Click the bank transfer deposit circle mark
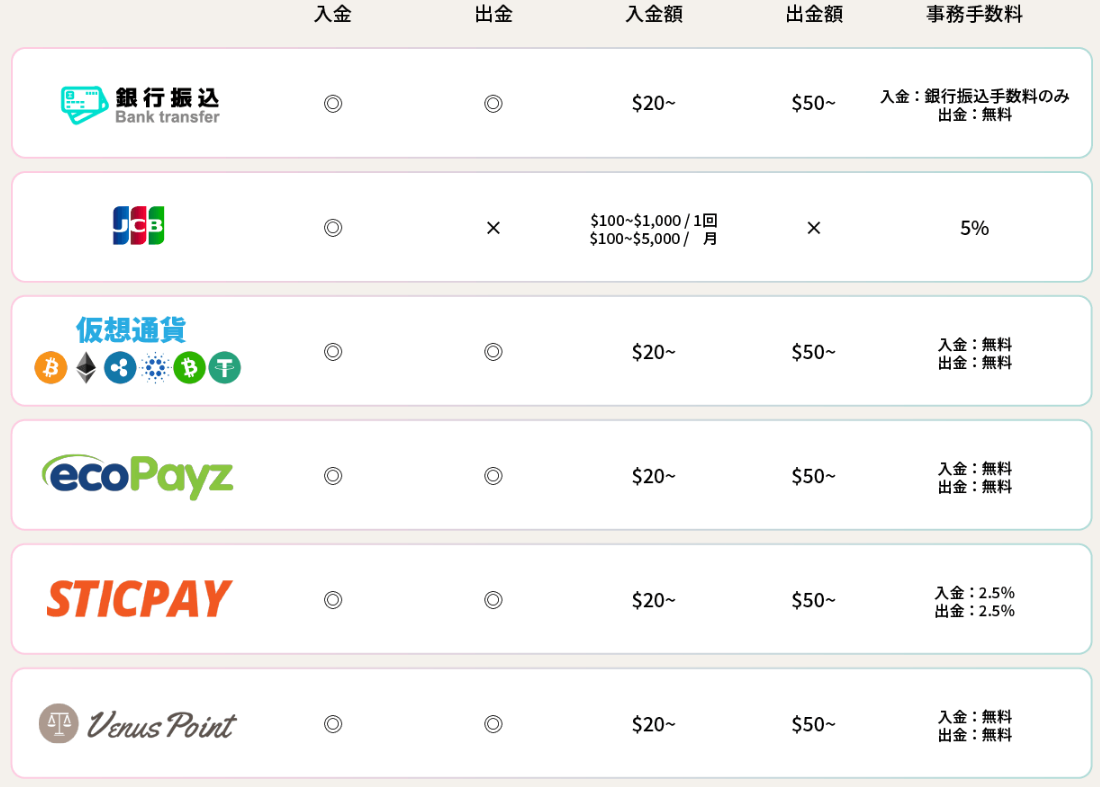Viewport: 1100px width, 787px height. (x=333, y=104)
